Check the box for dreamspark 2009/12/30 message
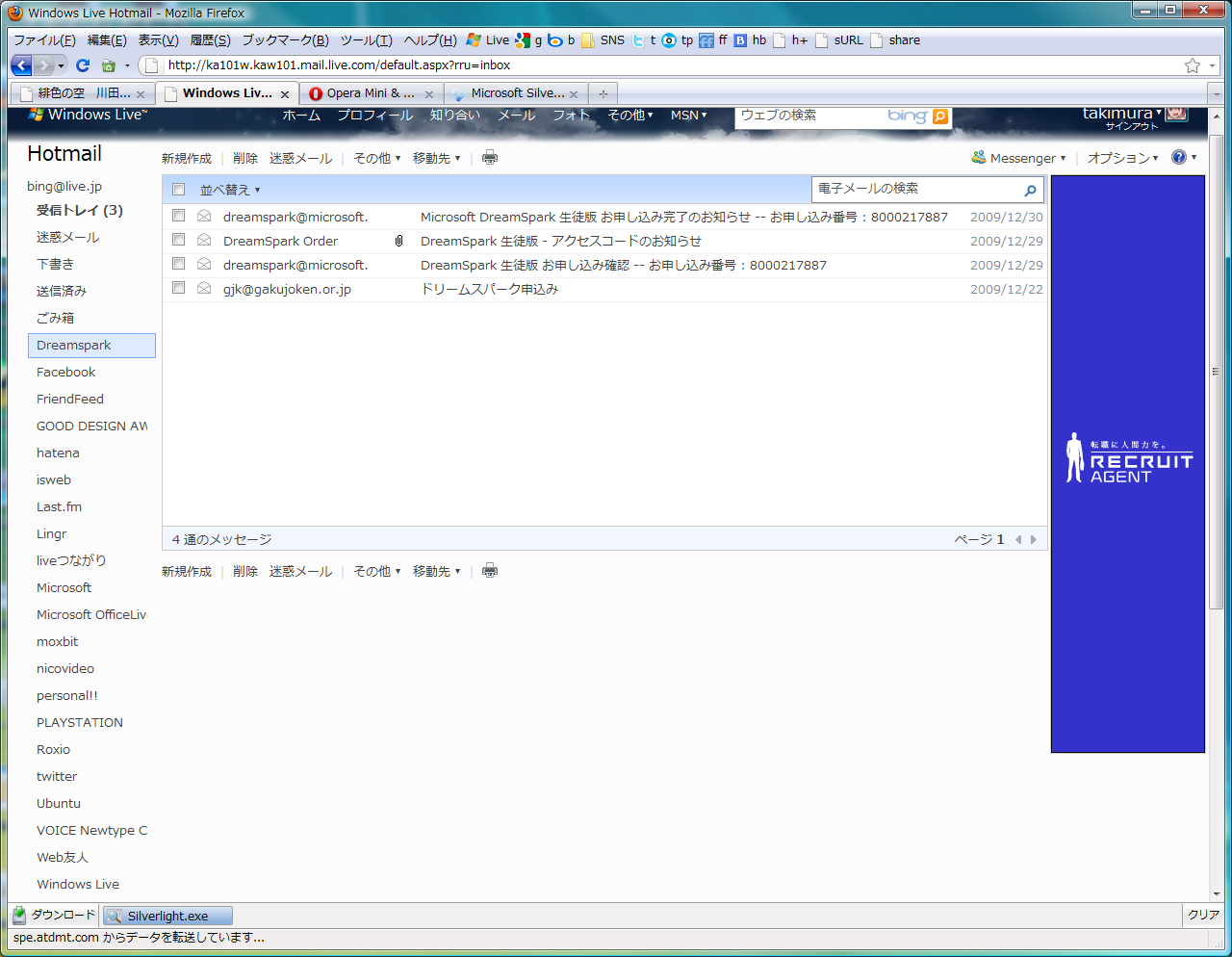 [x=178, y=216]
